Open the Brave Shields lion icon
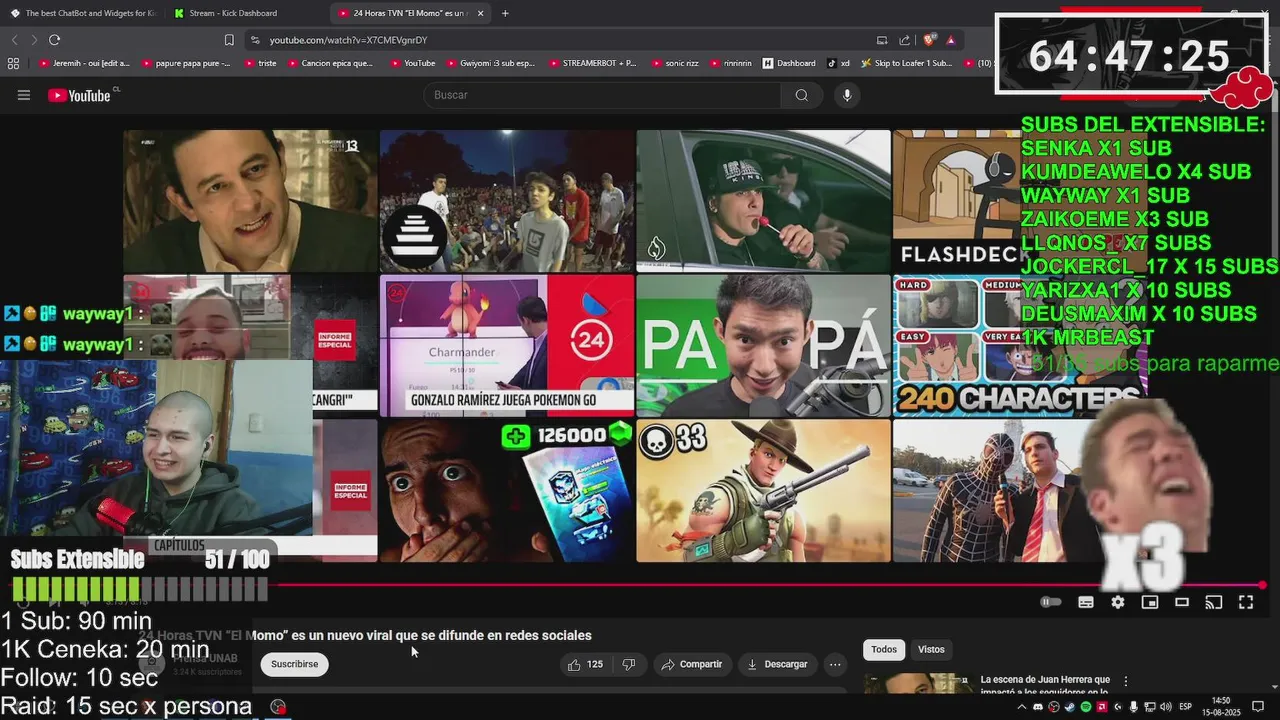 (929, 40)
